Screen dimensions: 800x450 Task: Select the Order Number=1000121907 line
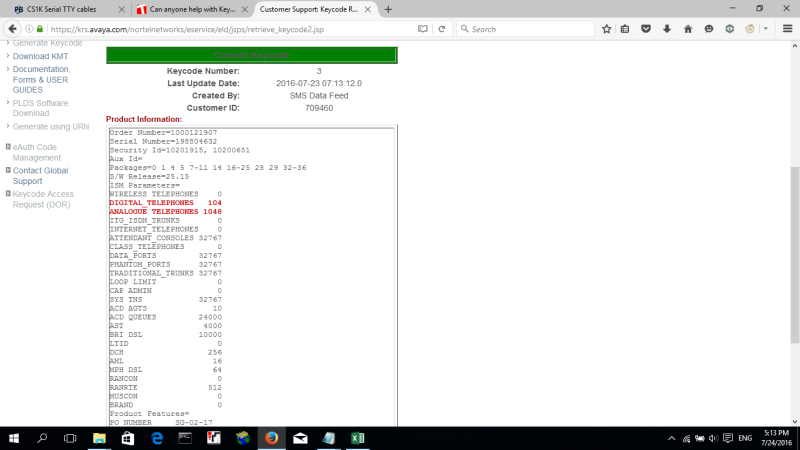[163, 133]
